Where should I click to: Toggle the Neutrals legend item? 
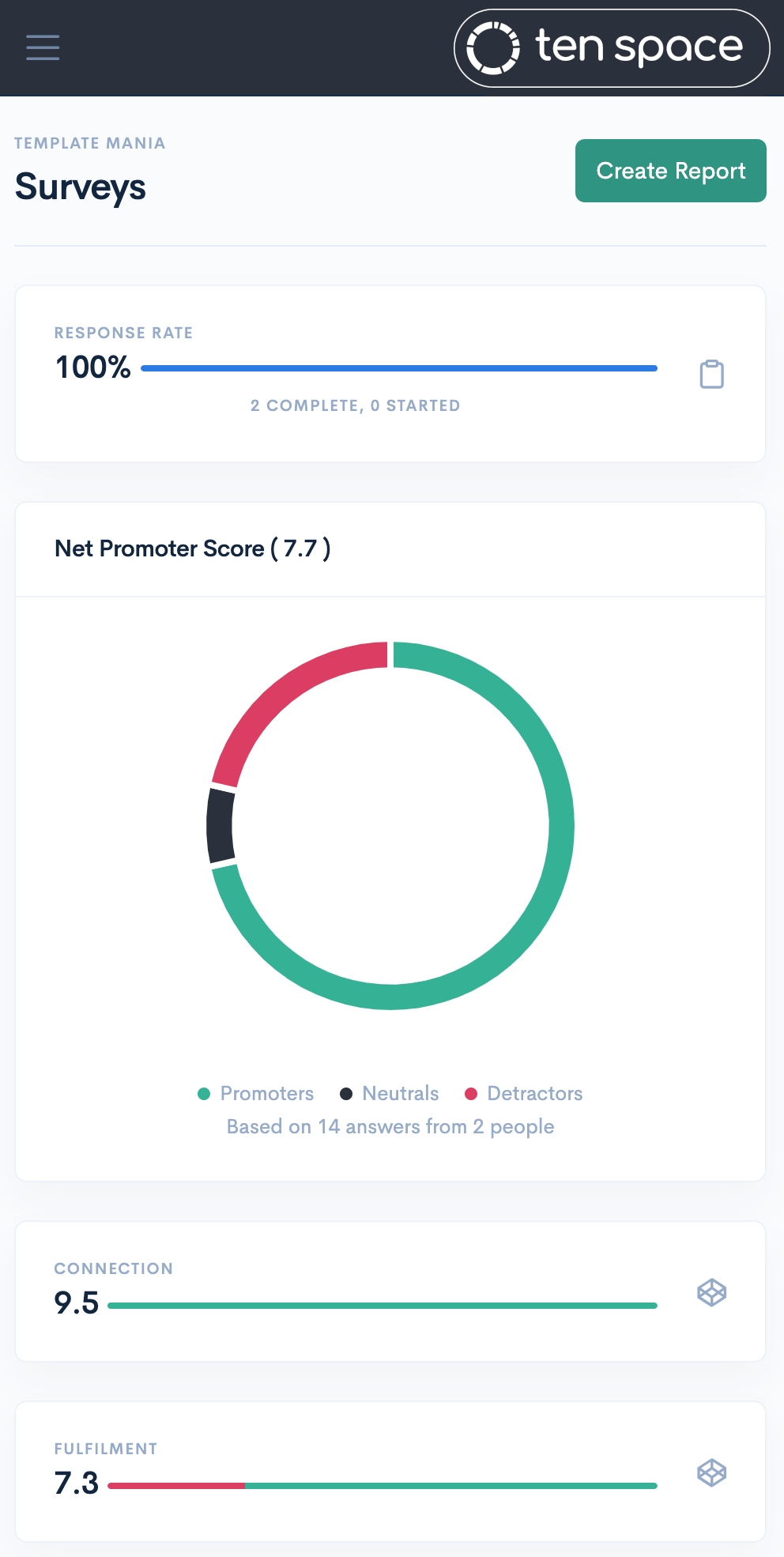coord(389,1094)
